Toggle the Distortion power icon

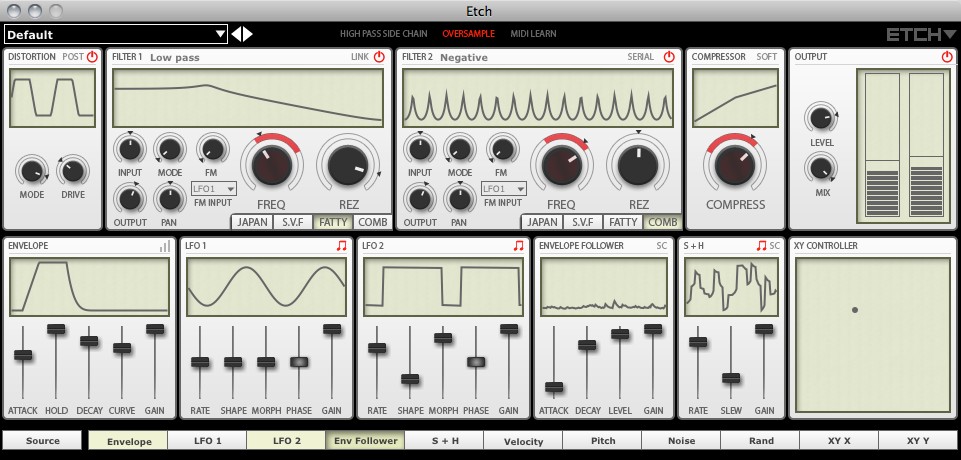(92, 57)
